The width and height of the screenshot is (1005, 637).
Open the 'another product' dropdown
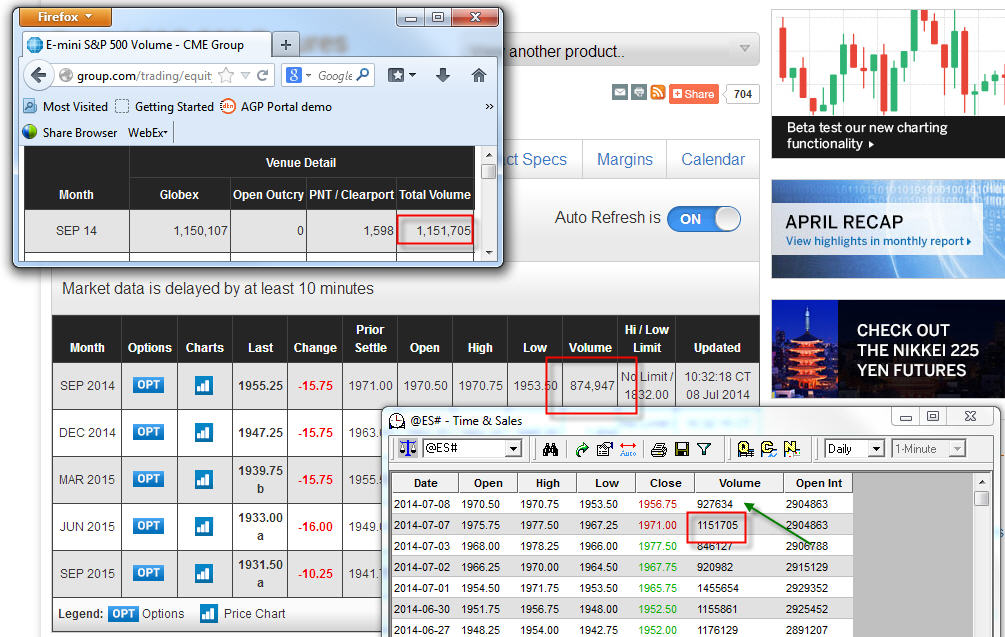[x=744, y=49]
